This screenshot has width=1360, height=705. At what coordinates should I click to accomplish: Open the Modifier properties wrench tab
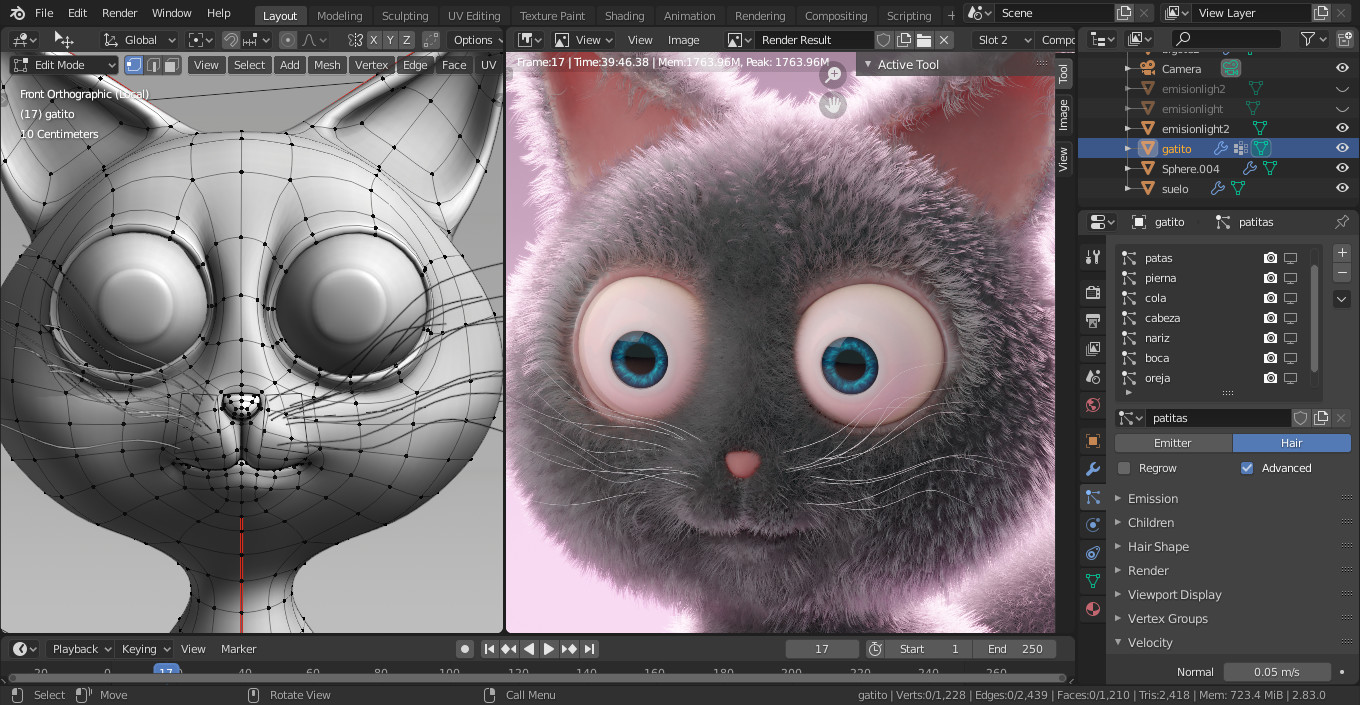pos(1092,469)
